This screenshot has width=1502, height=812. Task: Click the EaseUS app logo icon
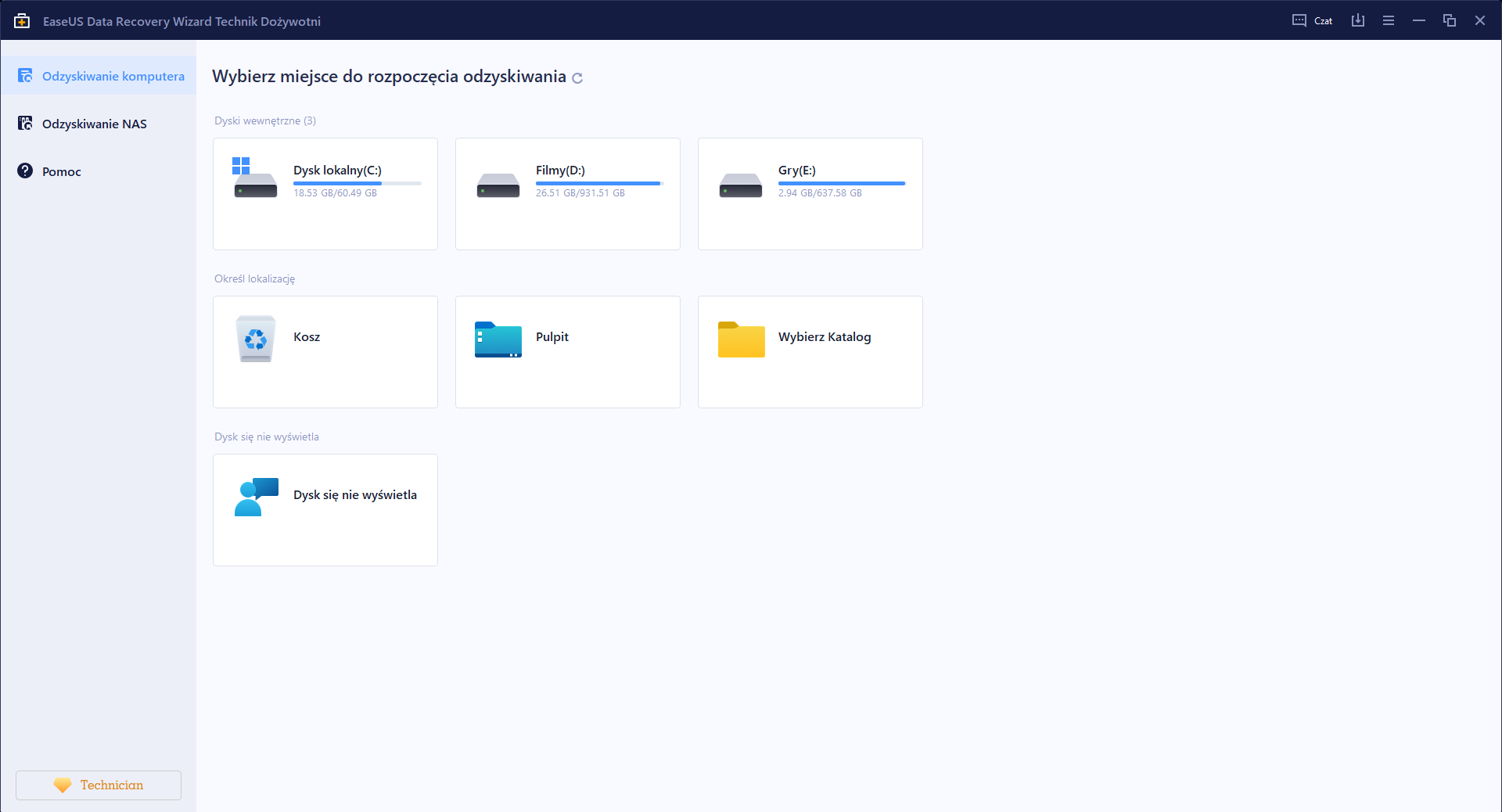(22, 21)
